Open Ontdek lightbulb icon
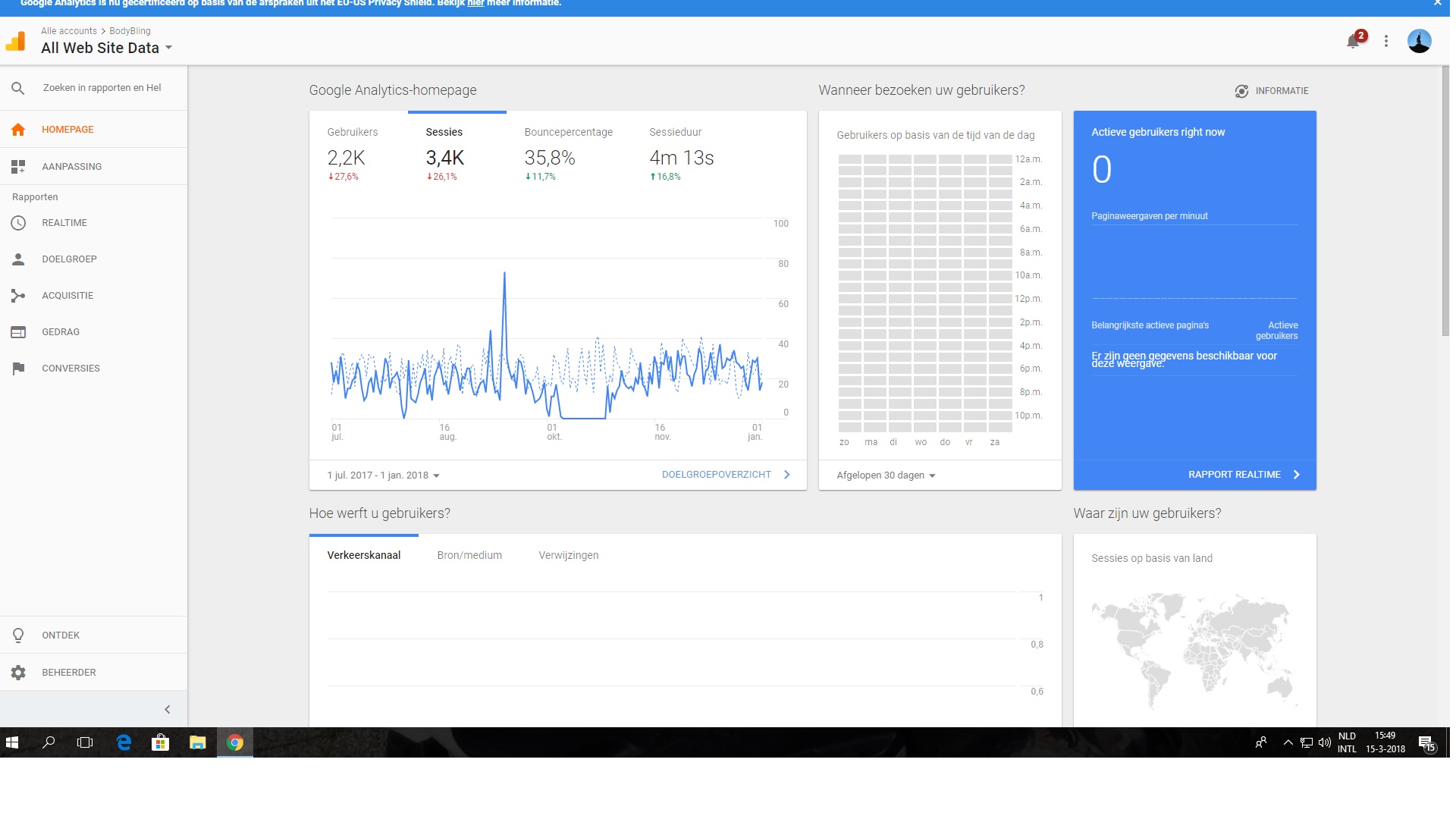The width and height of the screenshot is (1456, 819). point(18,635)
